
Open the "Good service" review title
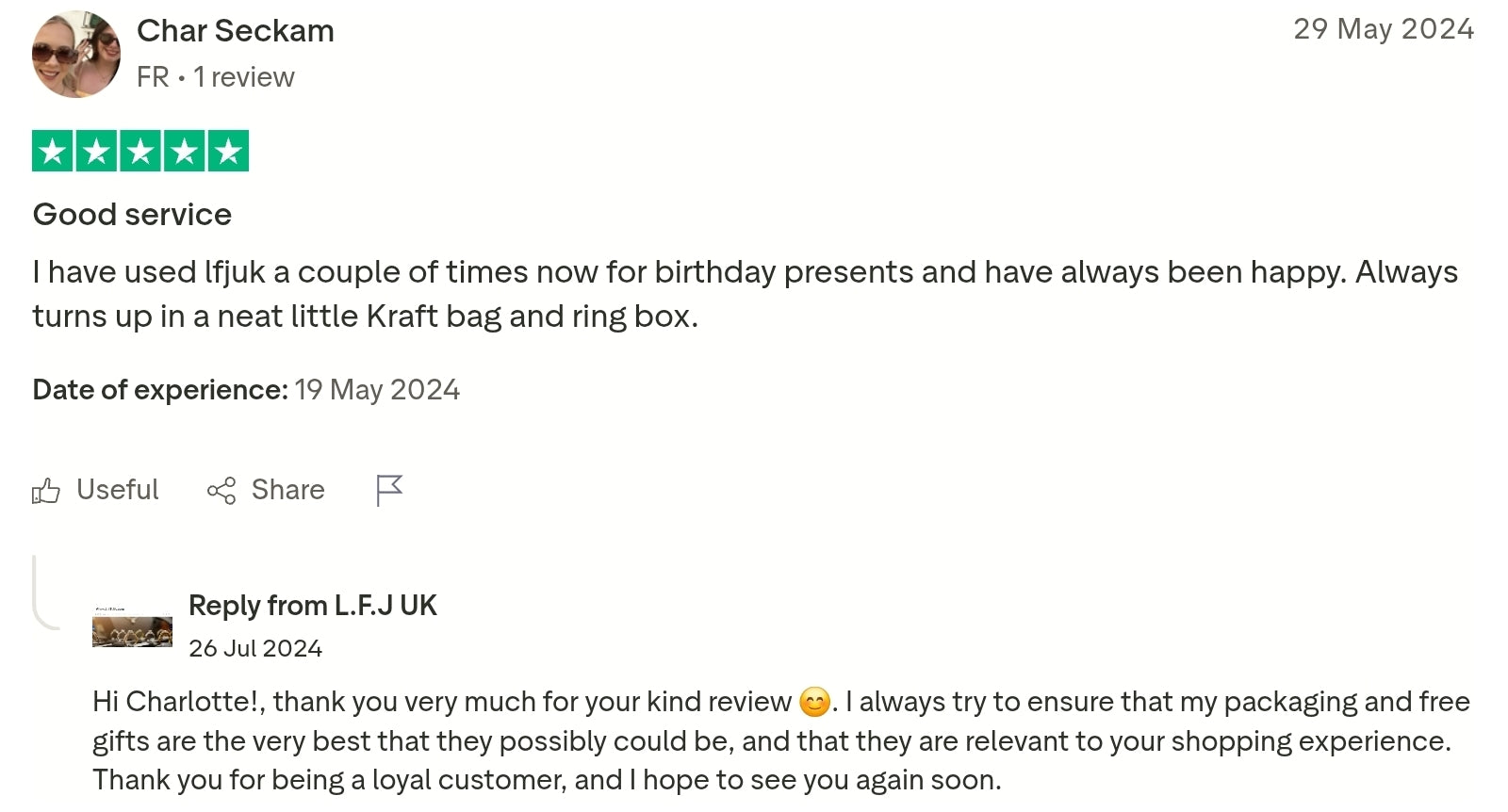[132, 215]
